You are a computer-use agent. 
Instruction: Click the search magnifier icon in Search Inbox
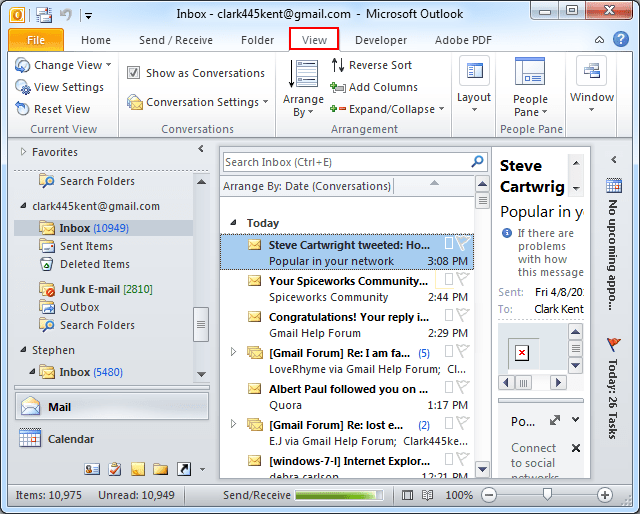pyautogui.click(x=477, y=162)
